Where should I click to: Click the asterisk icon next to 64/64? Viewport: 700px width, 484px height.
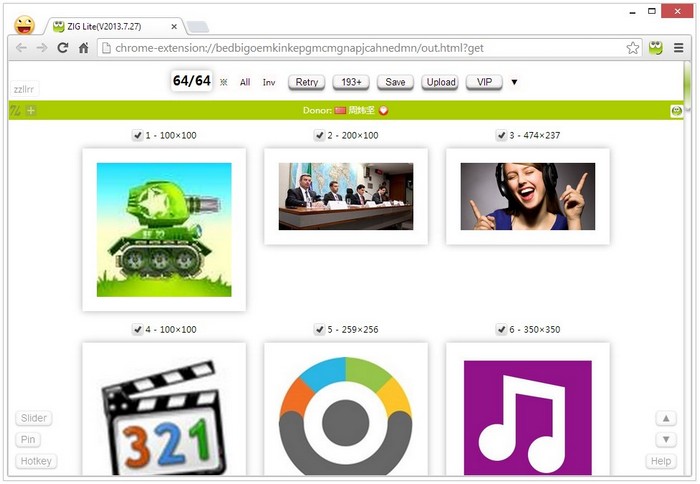pyautogui.click(x=224, y=82)
